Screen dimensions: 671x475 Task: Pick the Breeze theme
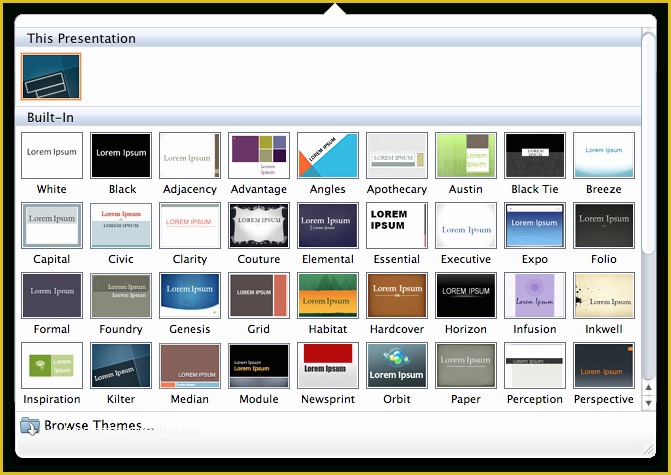click(x=604, y=155)
